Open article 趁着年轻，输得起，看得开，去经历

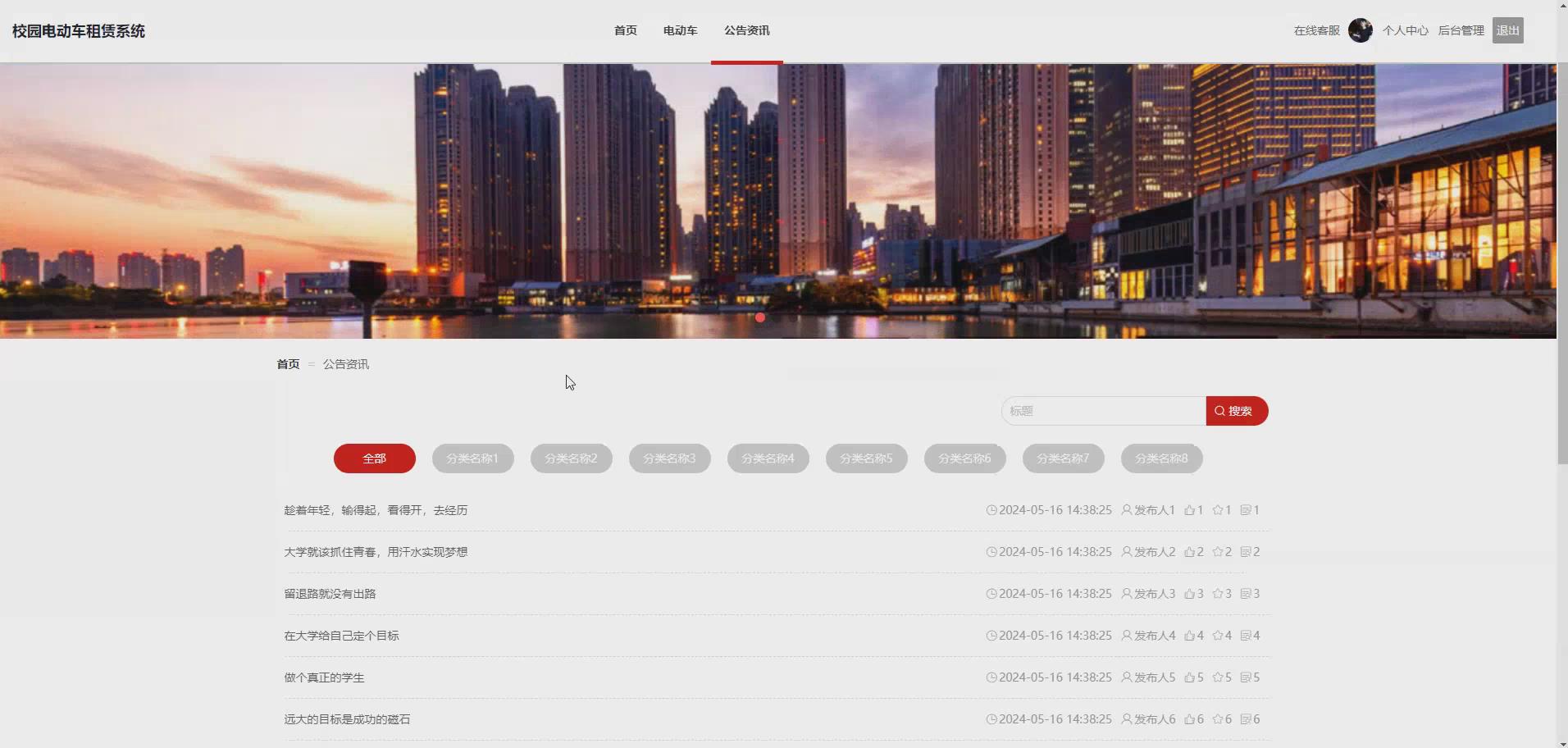pyautogui.click(x=376, y=510)
